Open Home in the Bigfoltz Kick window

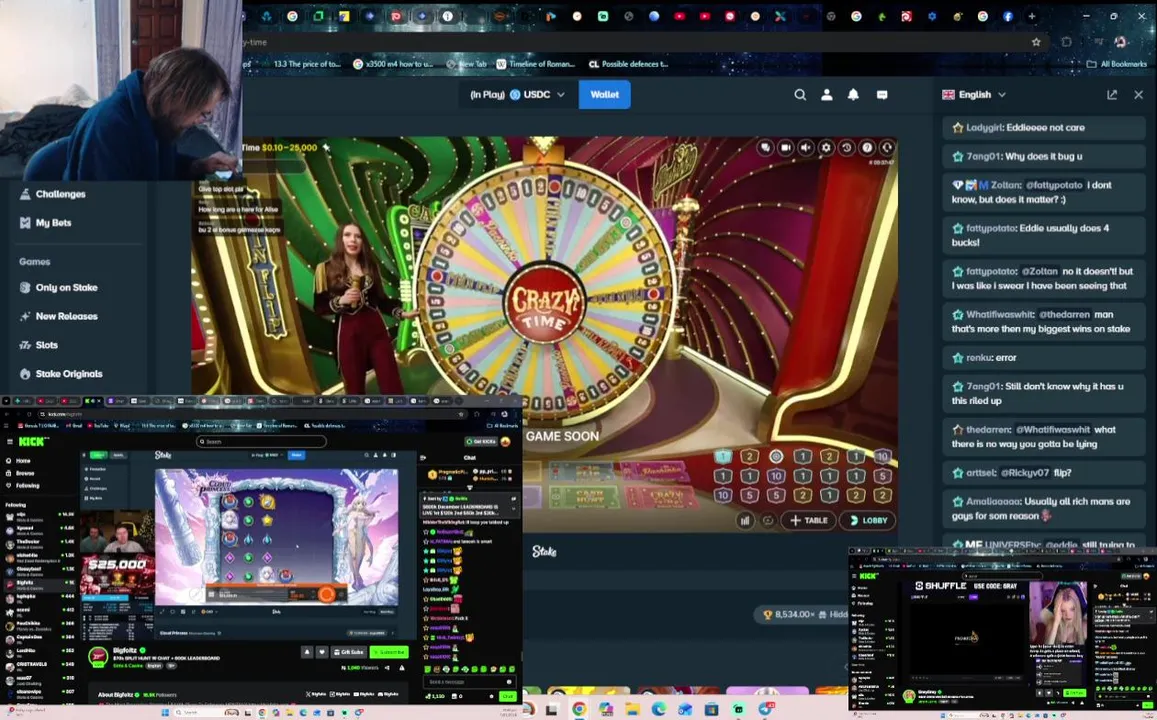(x=18, y=460)
